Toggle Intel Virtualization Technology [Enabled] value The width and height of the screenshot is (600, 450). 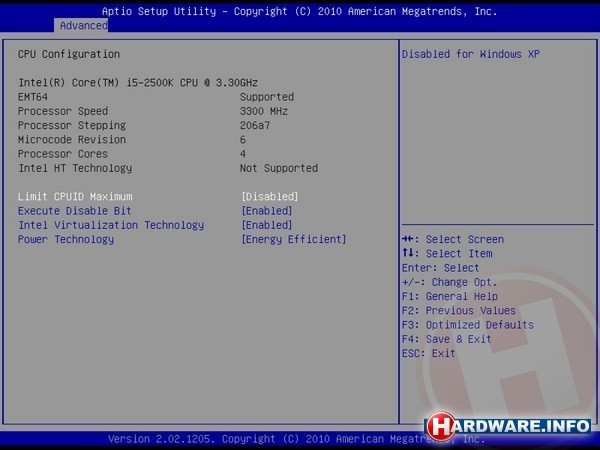click(266, 225)
